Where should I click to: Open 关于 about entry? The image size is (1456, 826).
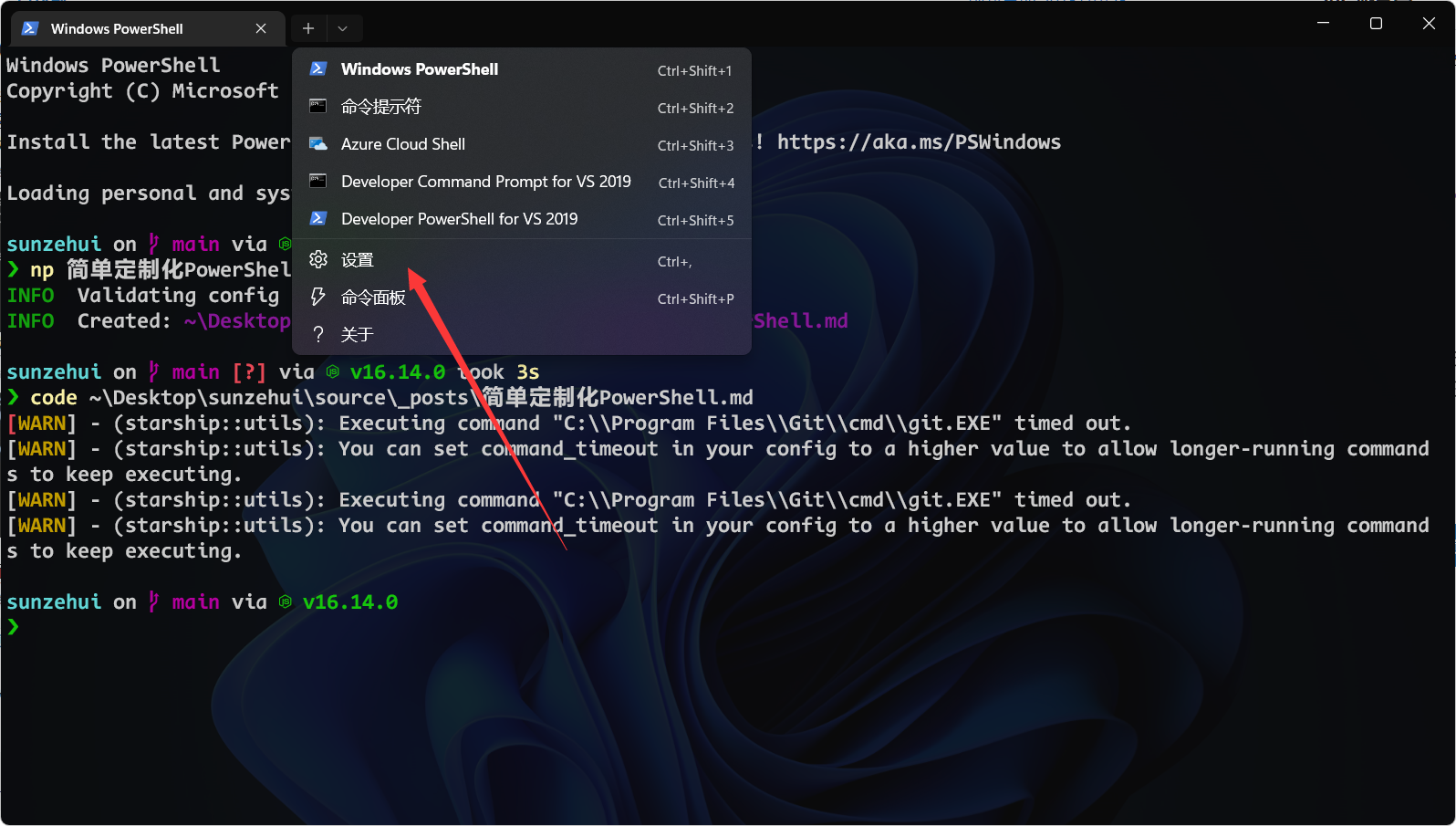(x=521, y=335)
